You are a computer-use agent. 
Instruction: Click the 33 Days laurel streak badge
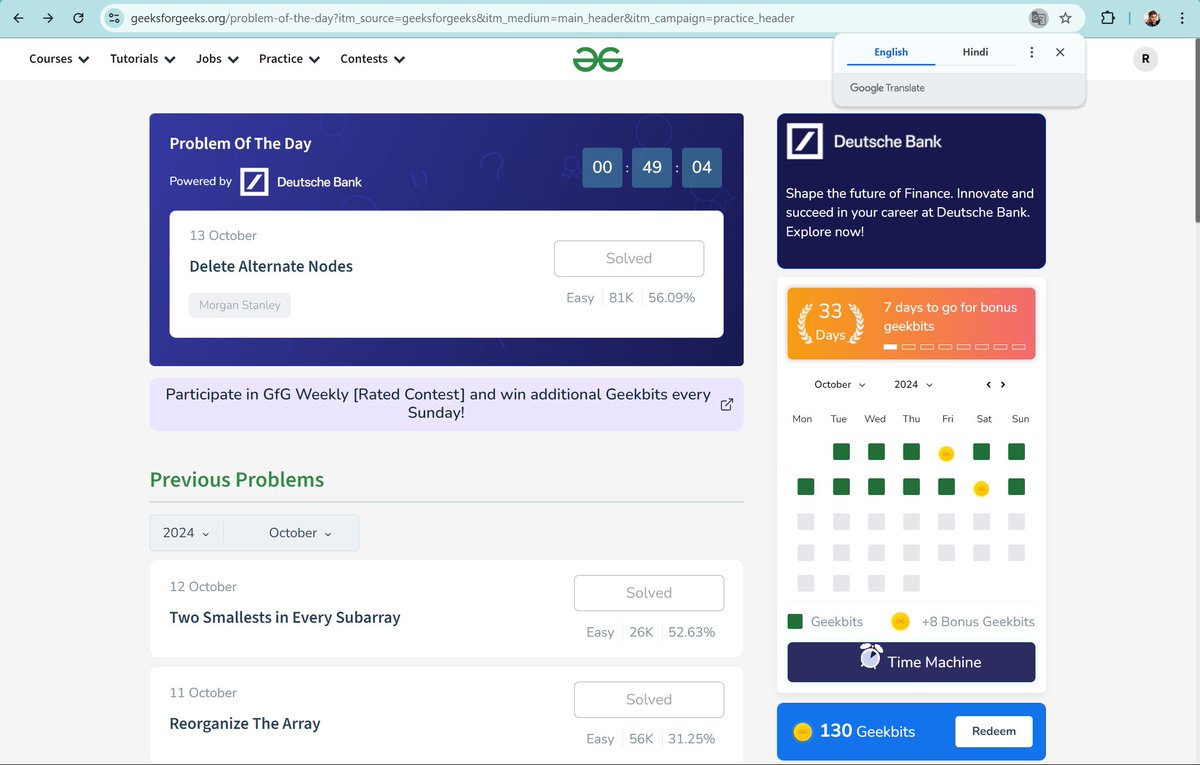point(829,322)
